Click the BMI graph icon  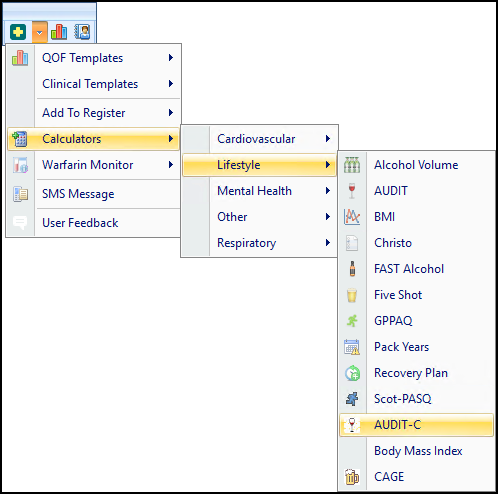352,217
